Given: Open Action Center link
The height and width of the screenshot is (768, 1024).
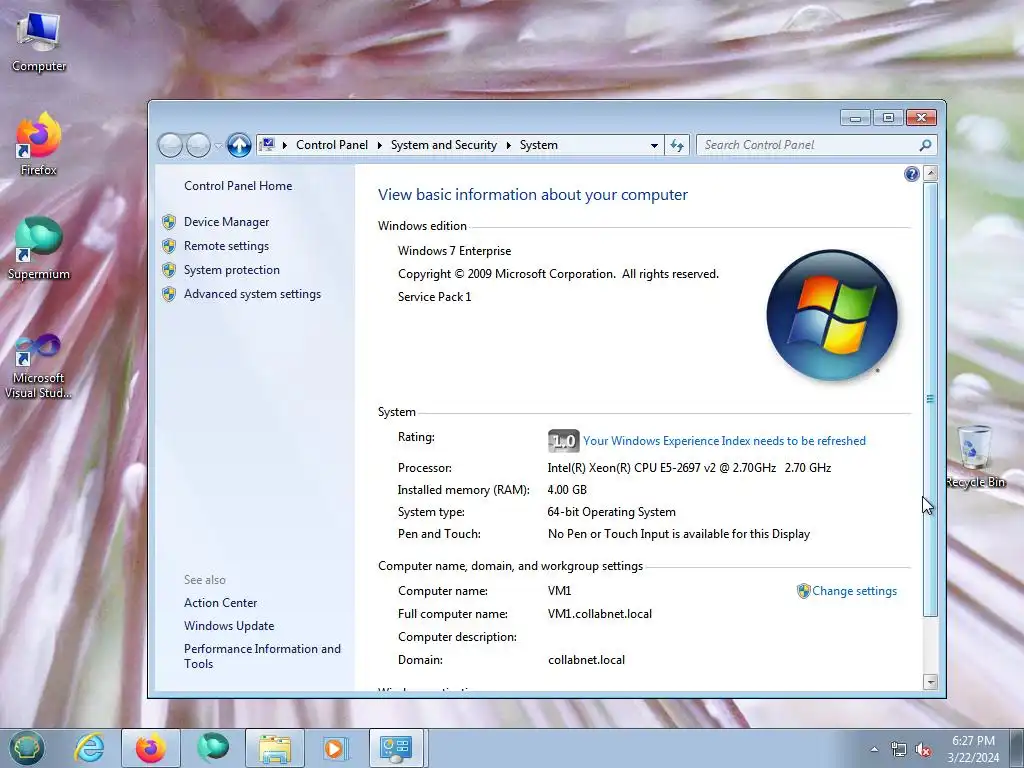Looking at the screenshot, I should 221,603.
